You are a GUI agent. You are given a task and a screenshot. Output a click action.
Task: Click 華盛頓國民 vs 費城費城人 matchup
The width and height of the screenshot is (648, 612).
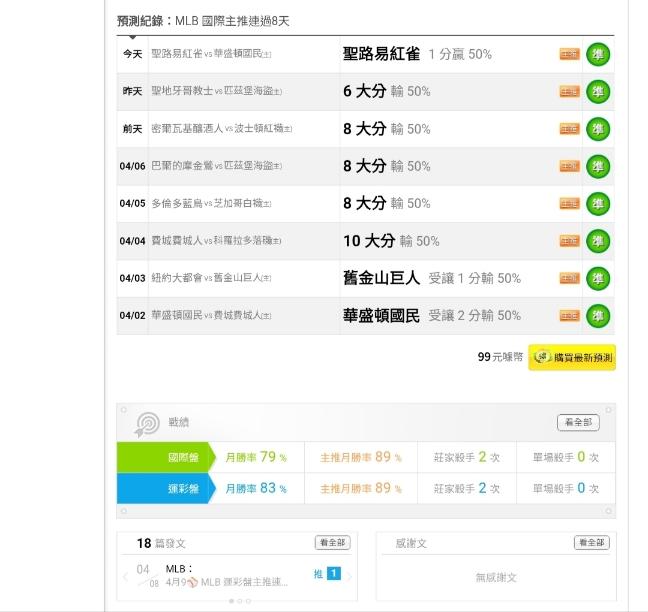pos(211,315)
